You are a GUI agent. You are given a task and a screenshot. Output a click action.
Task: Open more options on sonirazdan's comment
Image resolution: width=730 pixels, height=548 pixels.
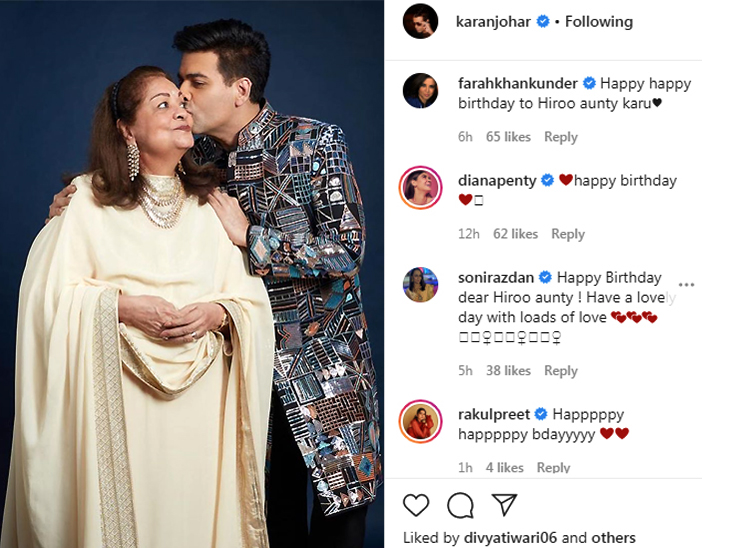686,285
